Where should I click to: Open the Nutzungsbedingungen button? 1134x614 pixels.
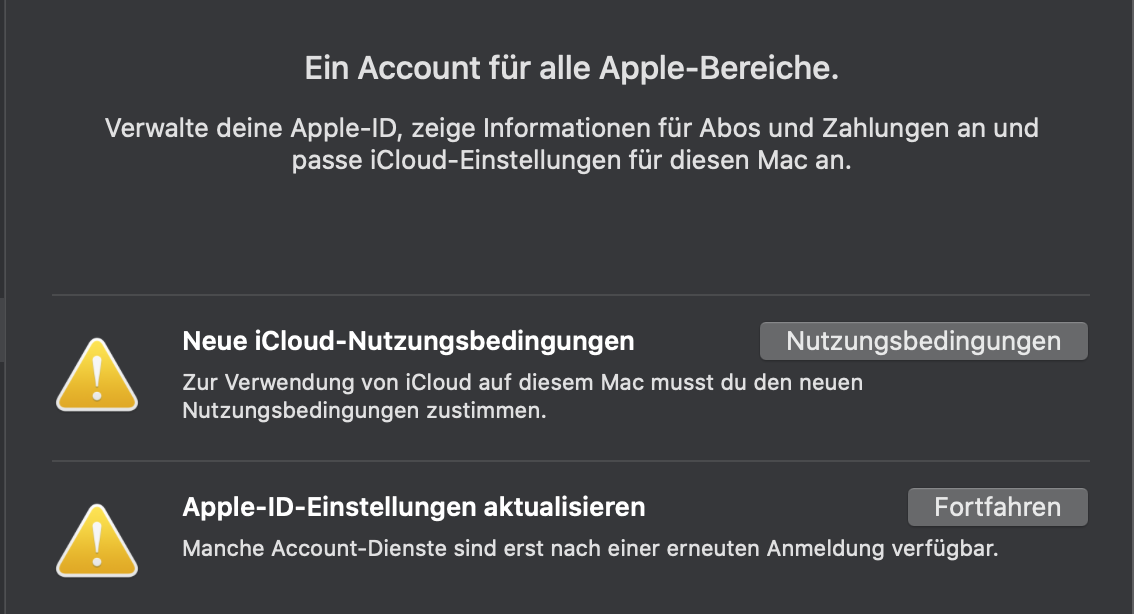click(923, 341)
